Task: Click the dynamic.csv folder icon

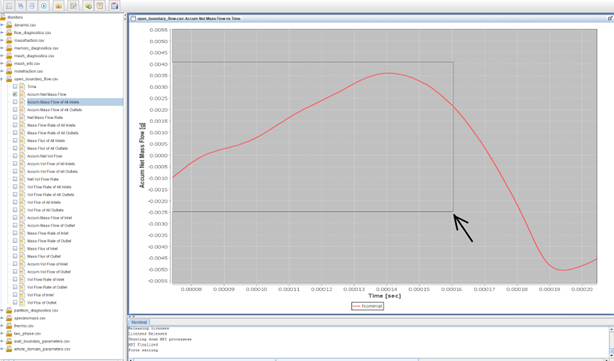Action: click(9, 25)
